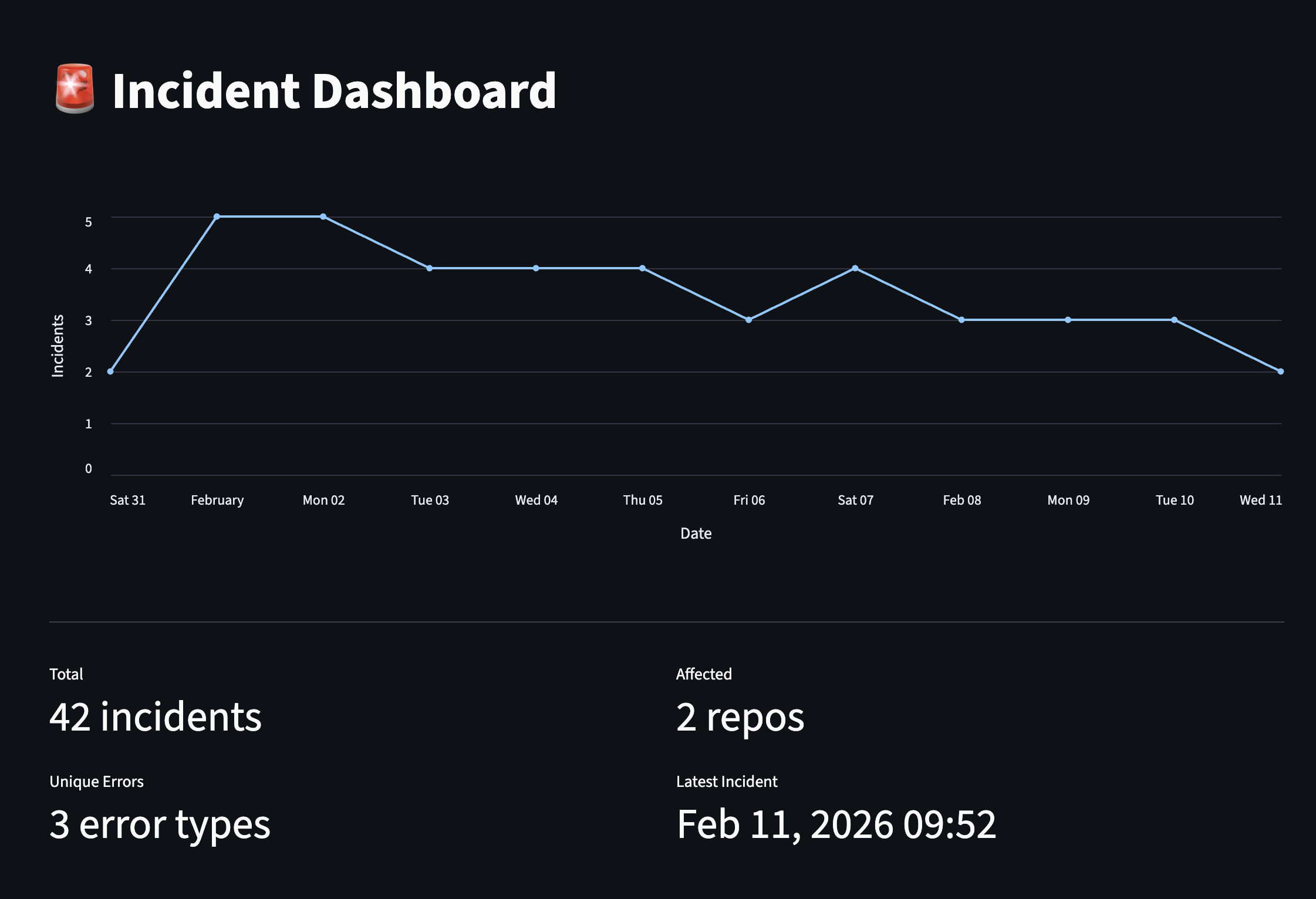
Task: Click the Date x-axis title
Action: tap(696, 533)
